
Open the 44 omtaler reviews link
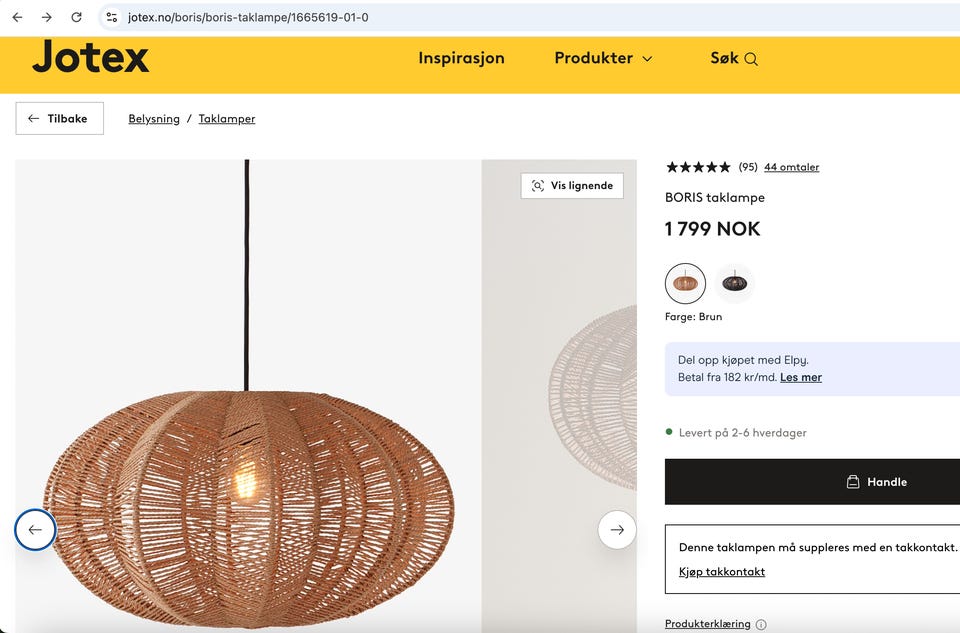[791, 167]
